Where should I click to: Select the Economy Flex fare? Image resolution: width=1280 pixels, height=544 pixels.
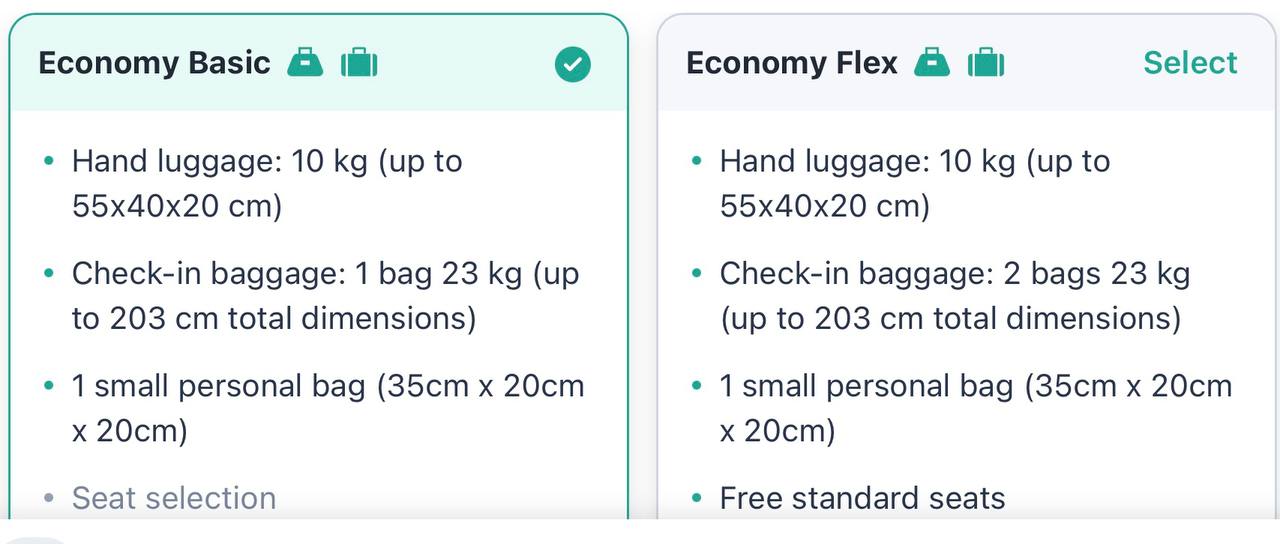pos(1190,63)
